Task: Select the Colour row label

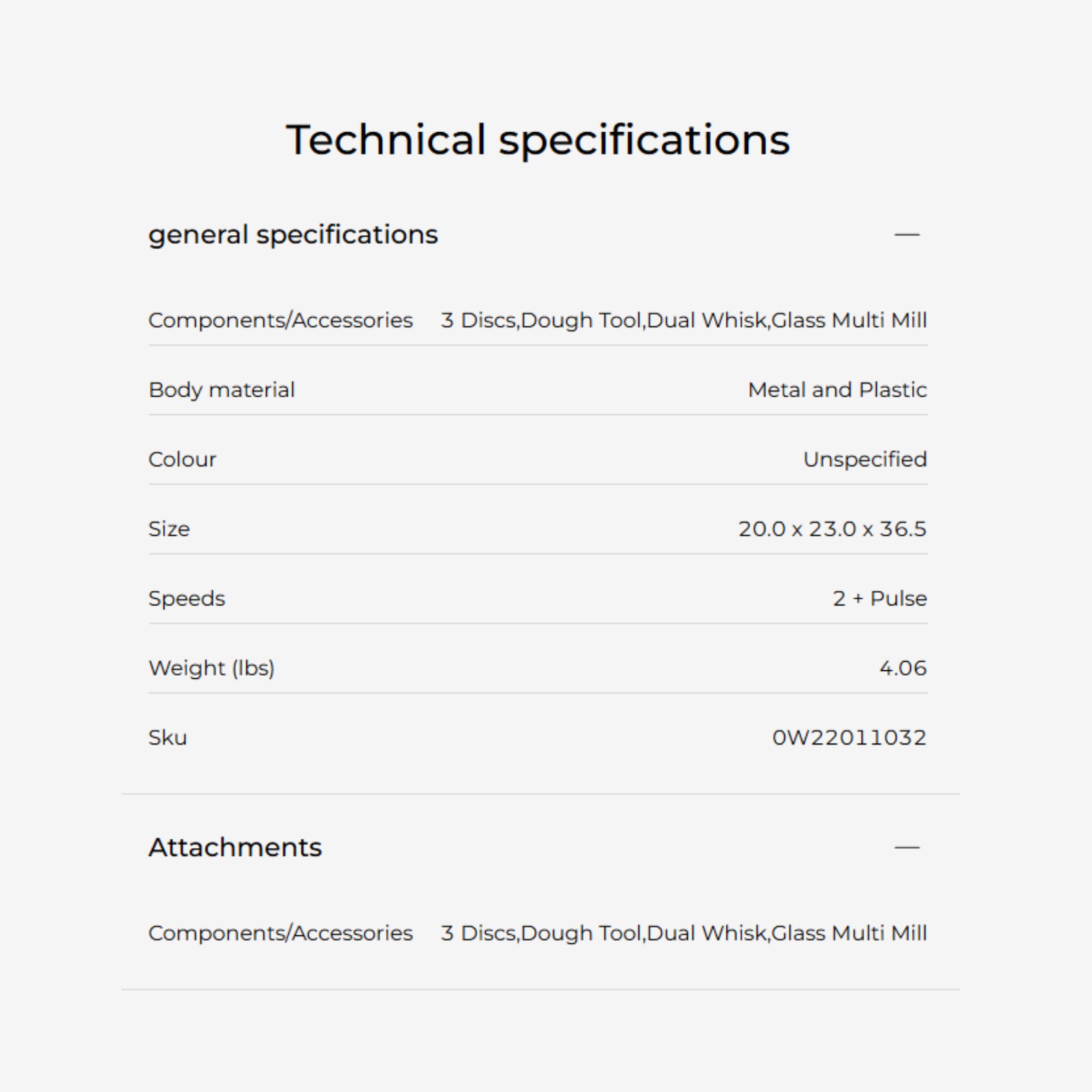Action: click(x=182, y=460)
